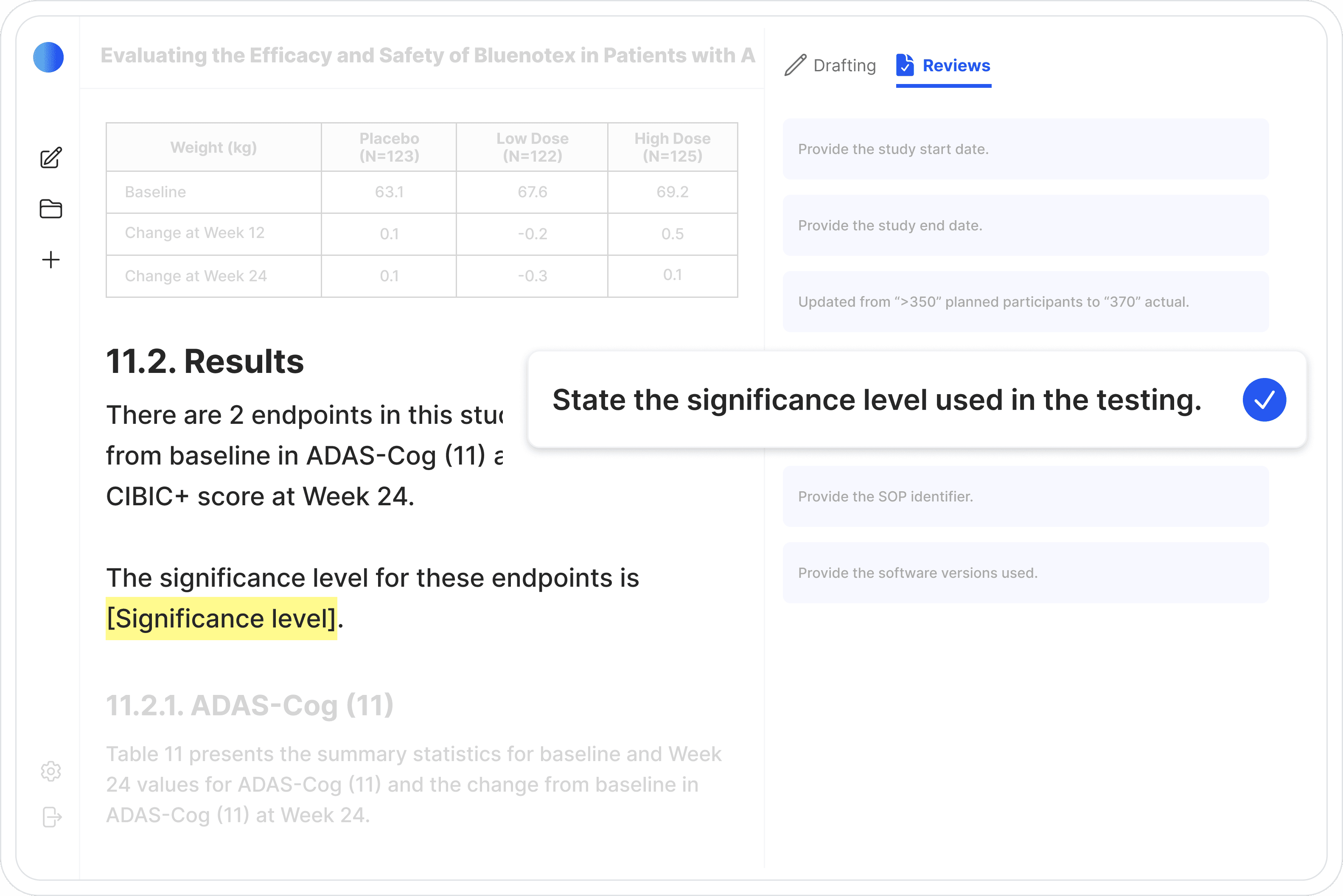Open 'Provide the study end date' review
The width and height of the screenshot is (1343, 896).
(1025, 226)
